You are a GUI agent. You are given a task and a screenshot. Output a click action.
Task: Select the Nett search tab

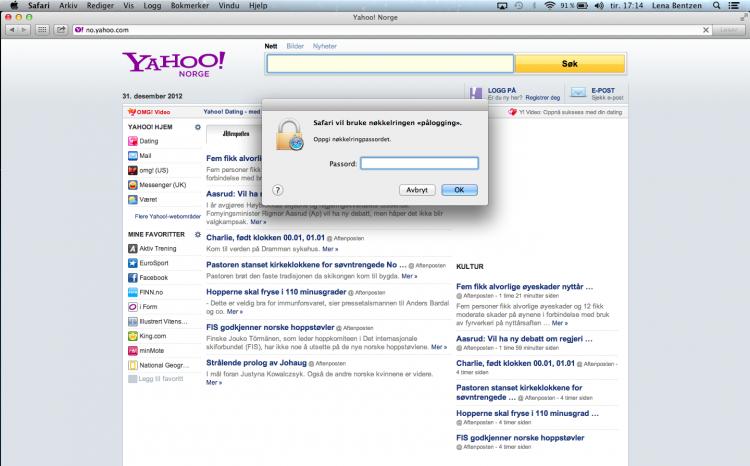[271, 46]
